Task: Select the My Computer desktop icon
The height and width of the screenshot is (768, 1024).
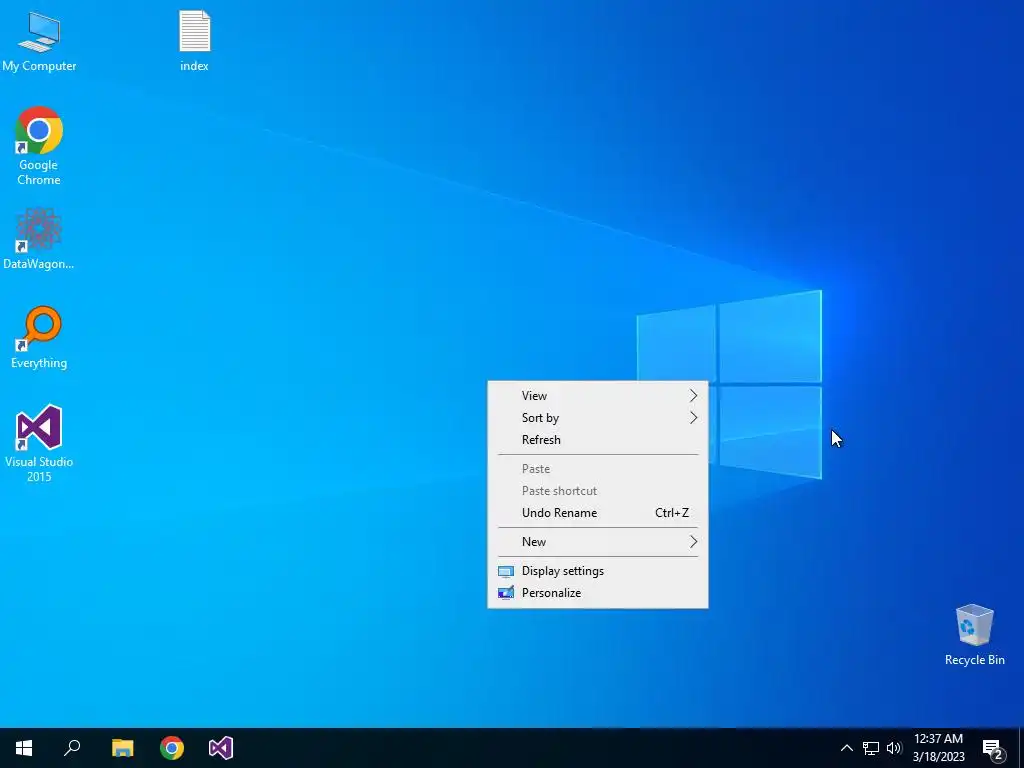Action: coord(39,41)
